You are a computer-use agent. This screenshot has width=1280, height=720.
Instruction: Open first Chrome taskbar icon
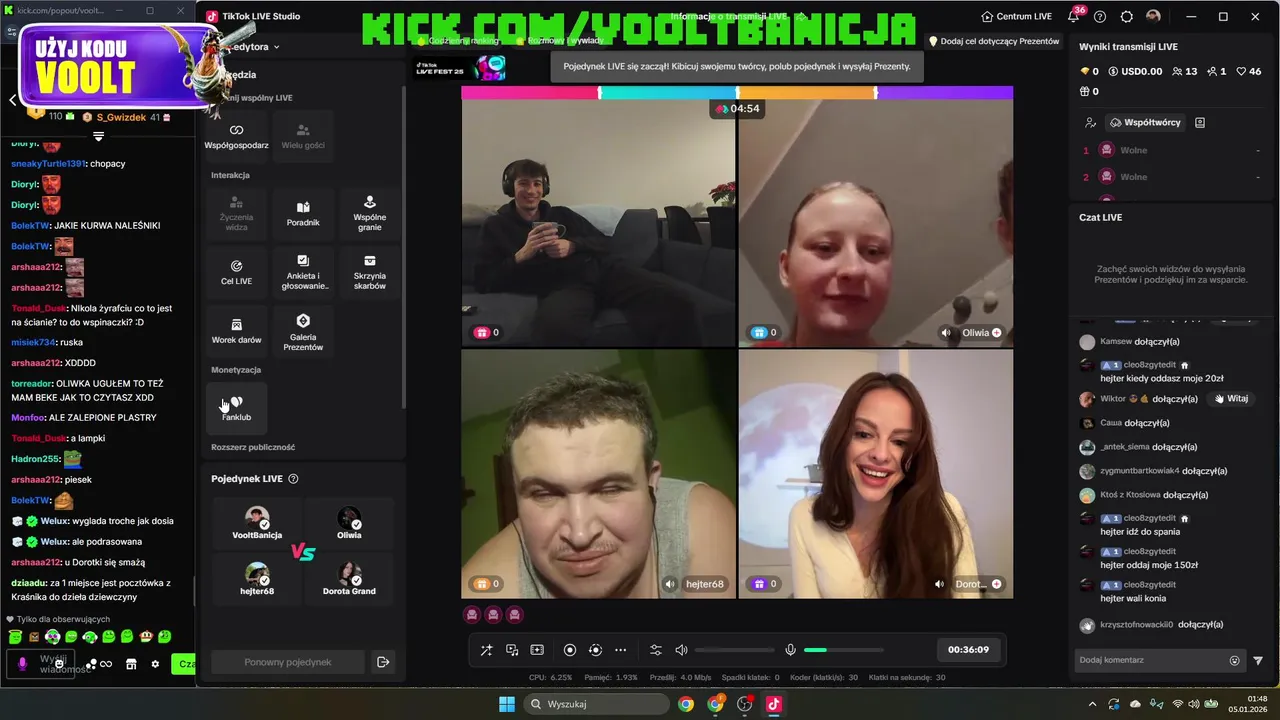coord(685,704)
